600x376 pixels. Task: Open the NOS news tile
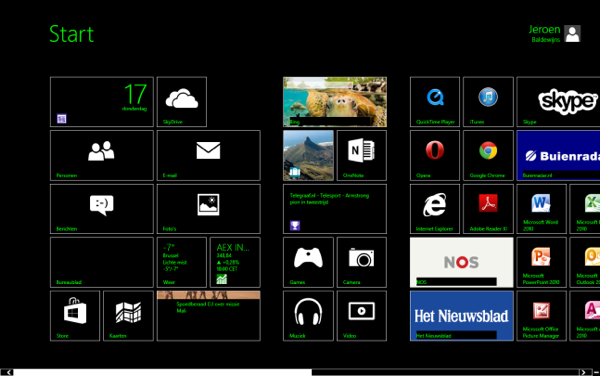pyautogui.click(x=461, y=262)
